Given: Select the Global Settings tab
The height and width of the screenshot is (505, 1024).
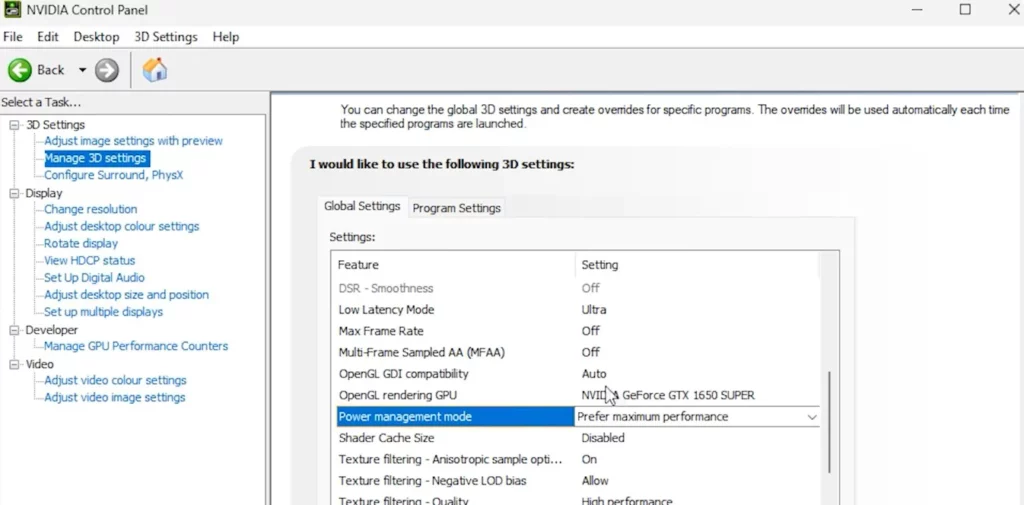Looking at the screenshot, I should (x=362, y=206).
